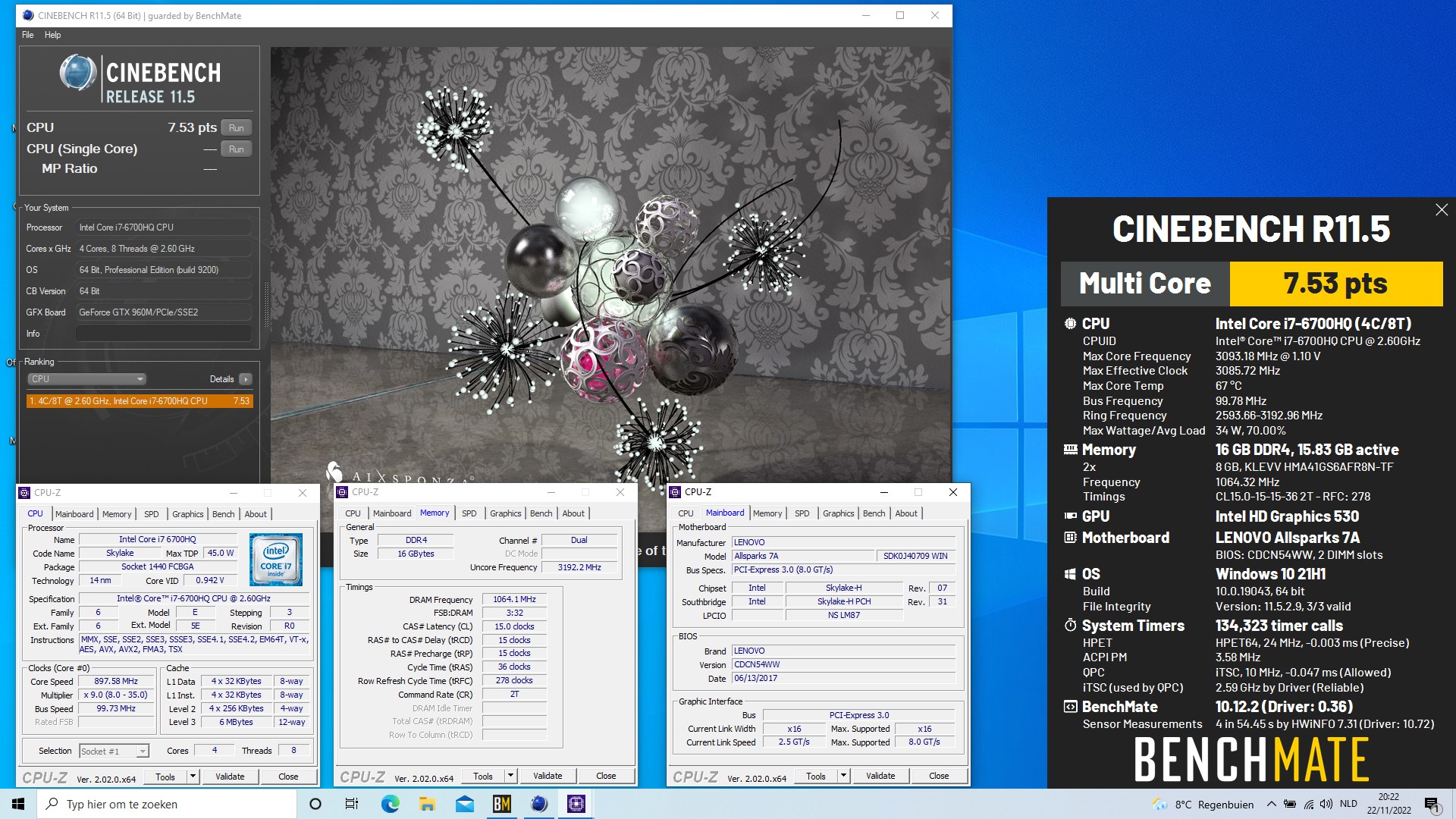Image resolution: width=1456 pixels, height=819 pixels.
Task: Click Close button in Mainboard CPU-Z window
Action: pyautogui.click(x=939, y=776)
